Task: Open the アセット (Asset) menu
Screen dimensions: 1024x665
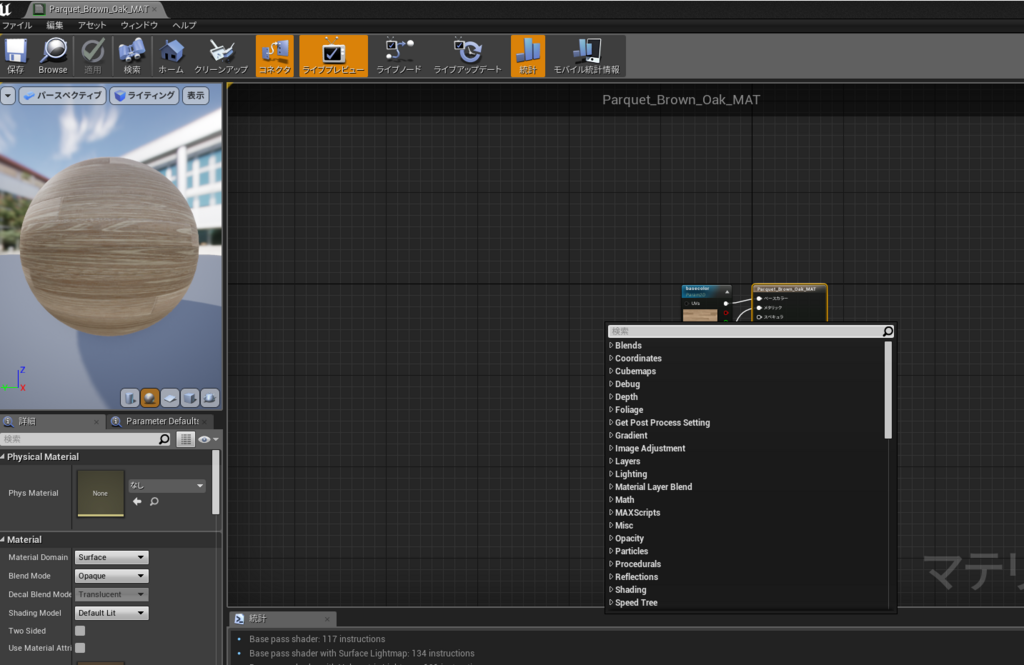Action: click(x=92, y=25)
